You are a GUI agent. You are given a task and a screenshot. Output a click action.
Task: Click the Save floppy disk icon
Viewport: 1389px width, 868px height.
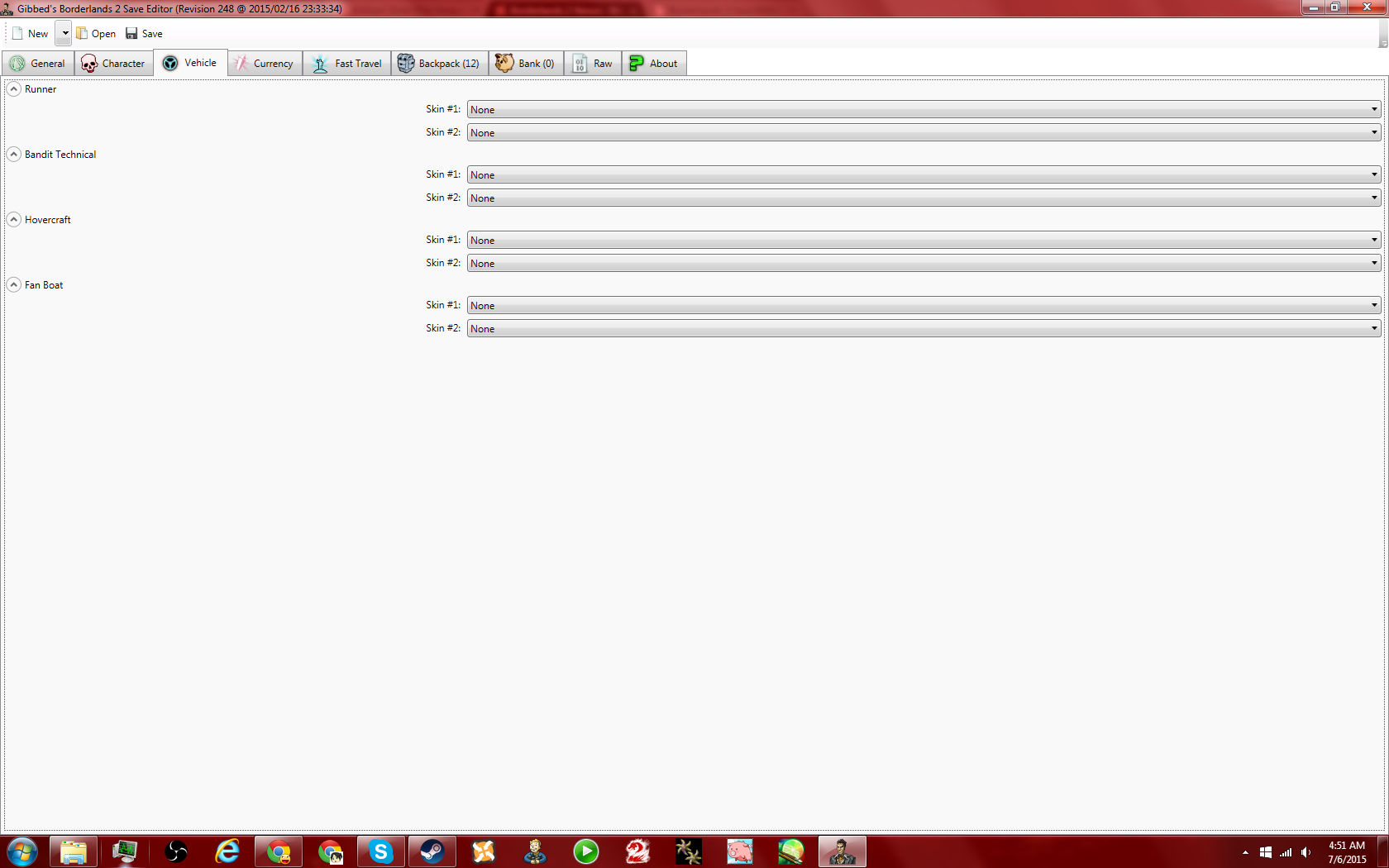pyautogui.click(x=131, y=34)
